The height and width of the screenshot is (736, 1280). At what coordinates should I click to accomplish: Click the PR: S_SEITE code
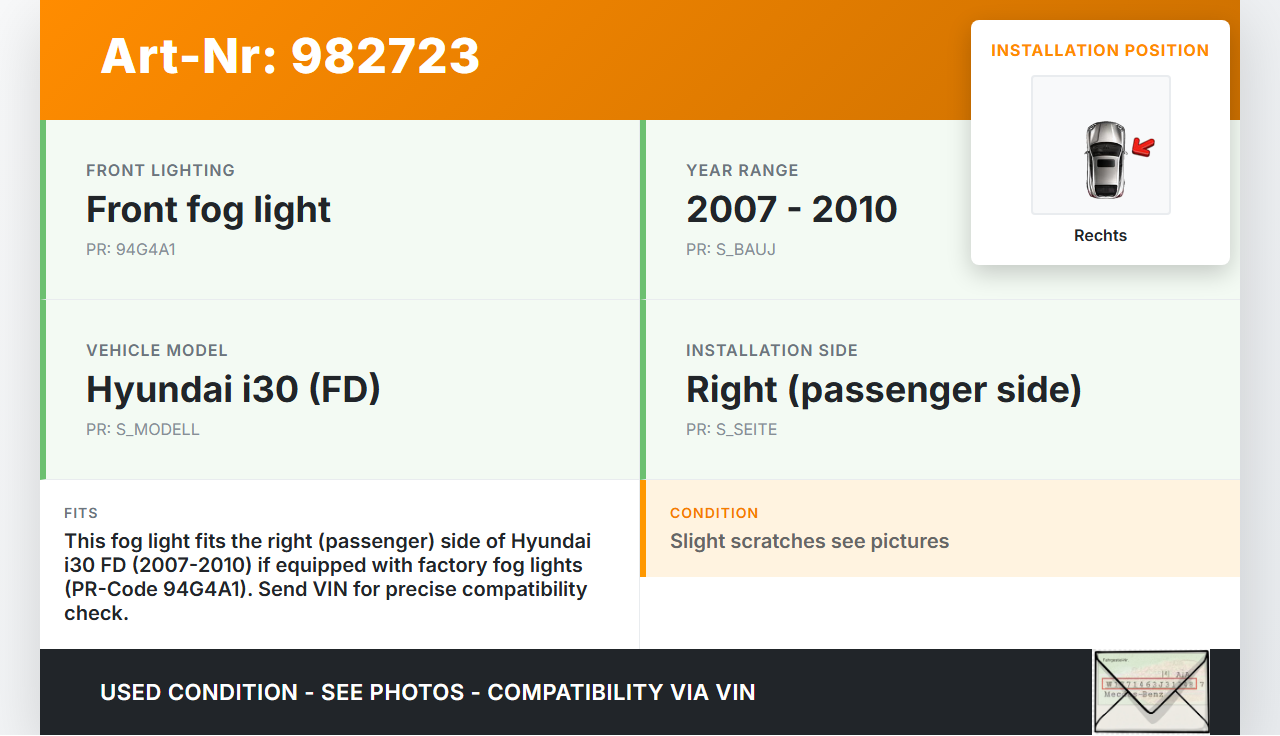coord(731,429)
